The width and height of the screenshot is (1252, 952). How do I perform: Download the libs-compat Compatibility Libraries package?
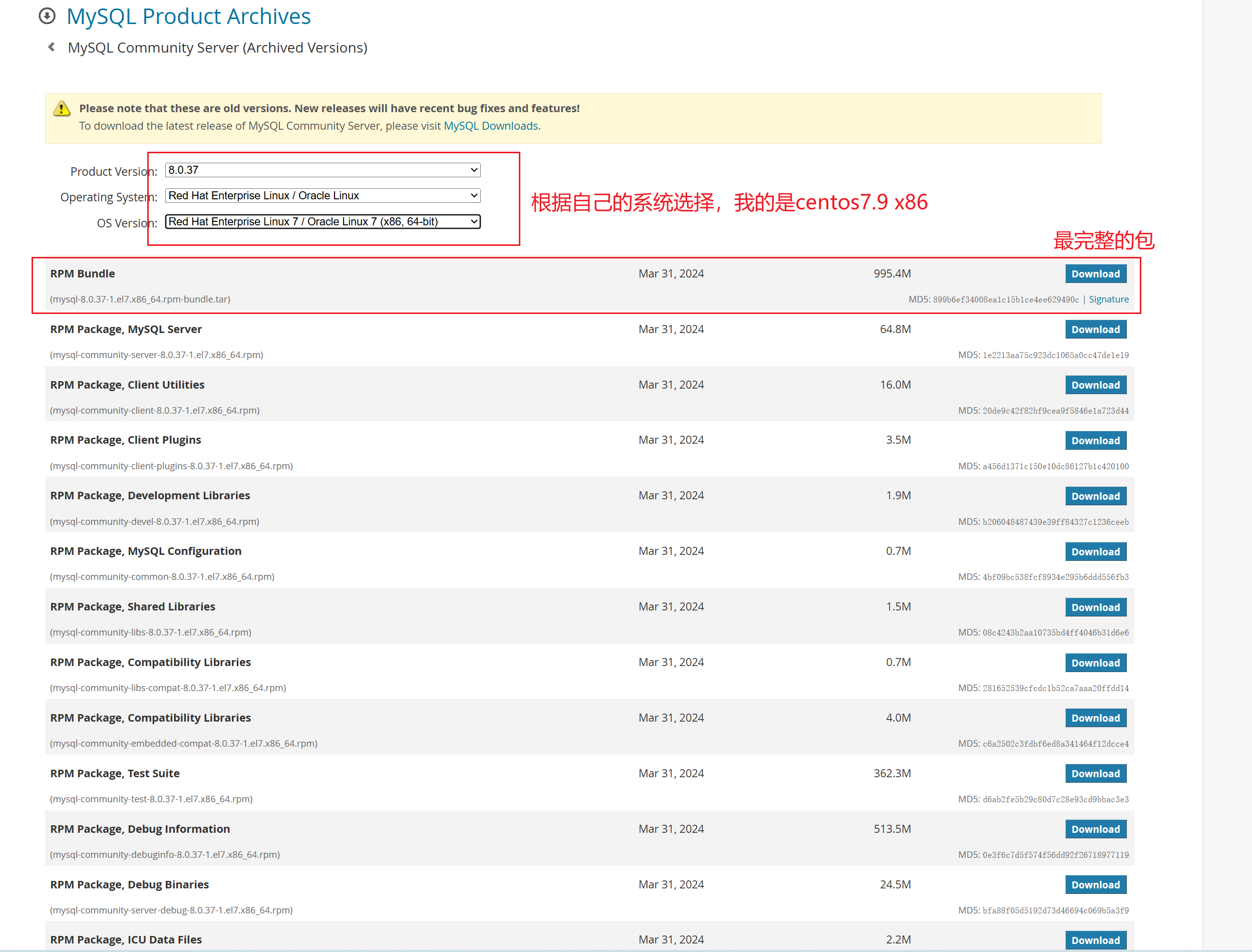[x=1095, y=663]
